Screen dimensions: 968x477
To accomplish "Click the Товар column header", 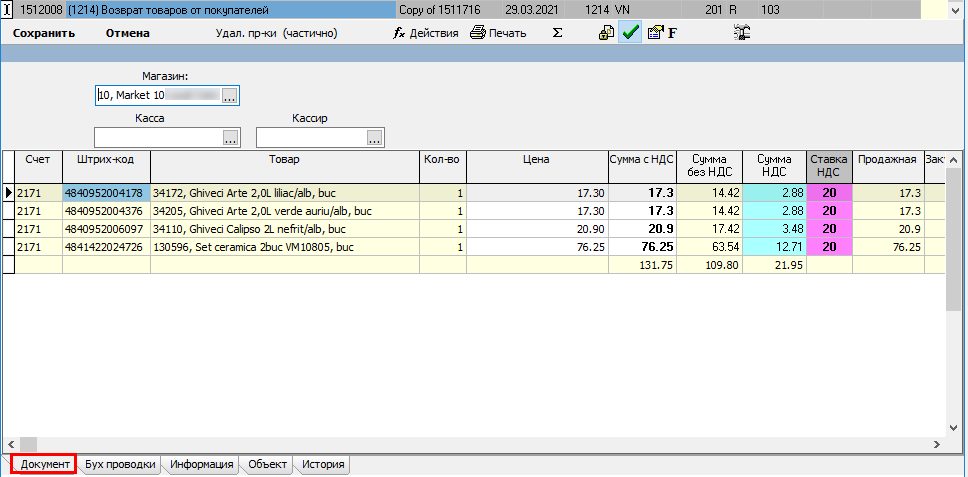I will [285, 167].
